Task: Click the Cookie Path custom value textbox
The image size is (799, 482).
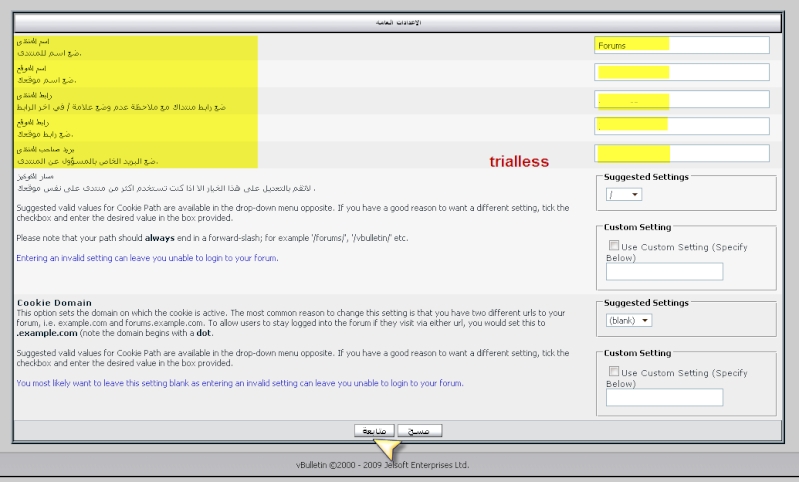Action: (664, 271)
